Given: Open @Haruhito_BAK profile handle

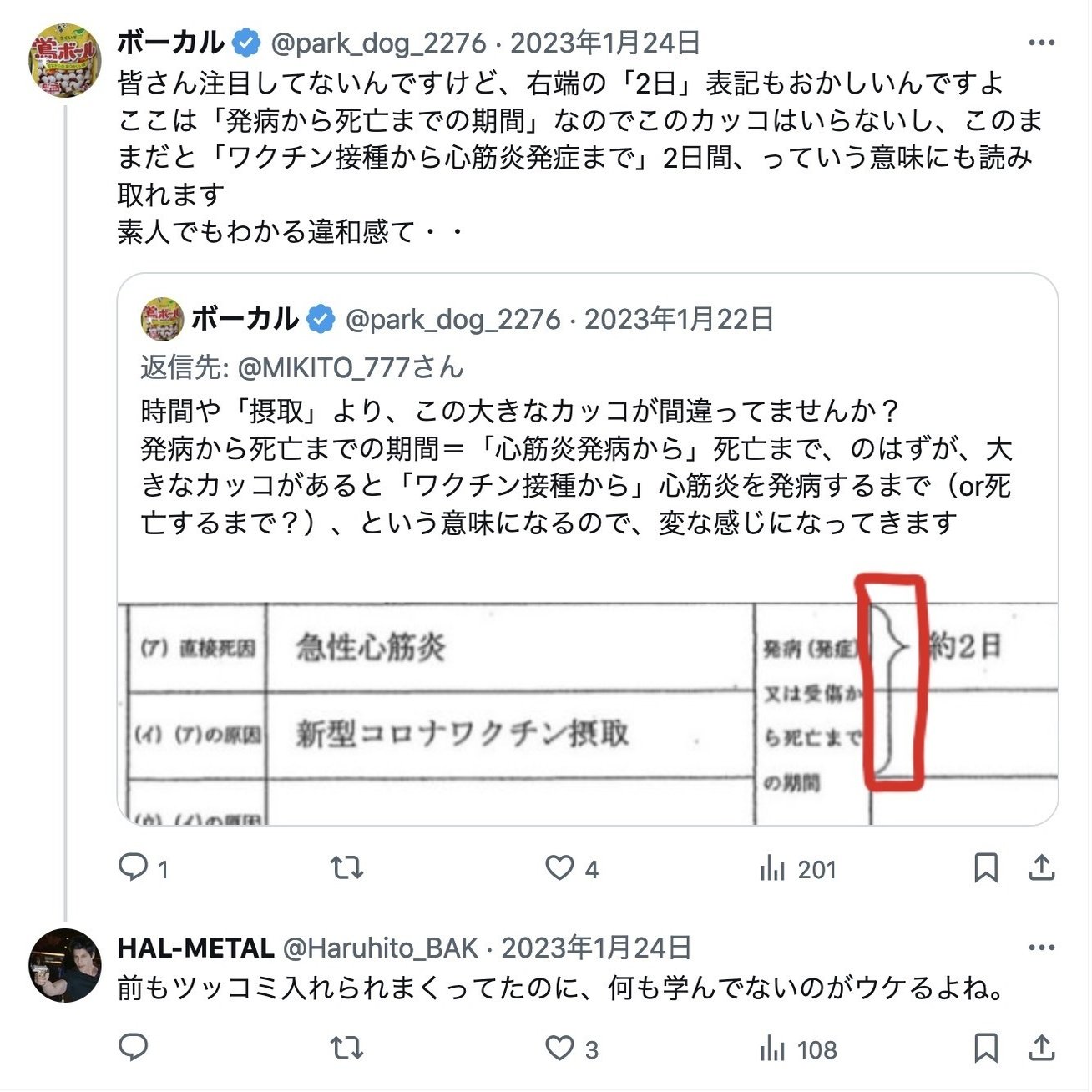Looking at the screenshot, I should pos(381,948).
